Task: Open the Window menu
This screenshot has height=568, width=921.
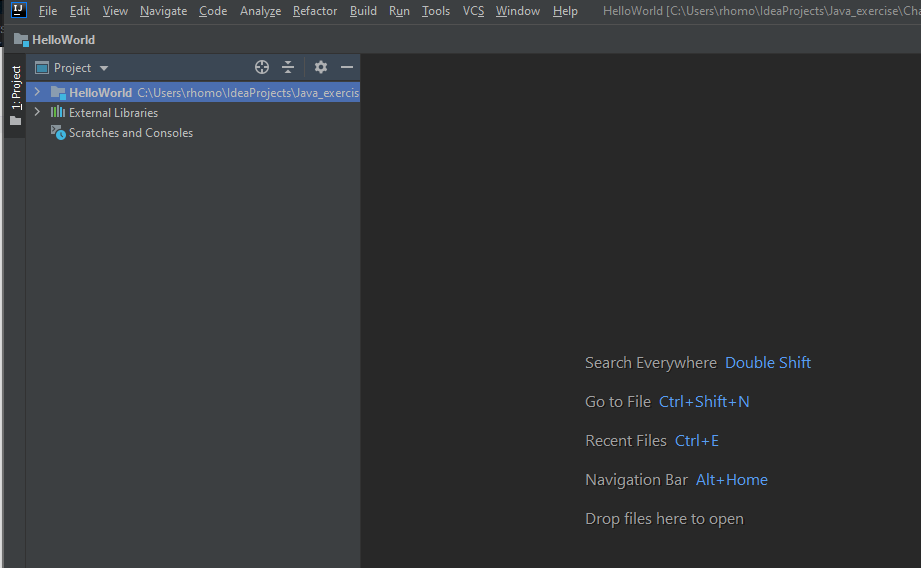Action: [517, 11]
